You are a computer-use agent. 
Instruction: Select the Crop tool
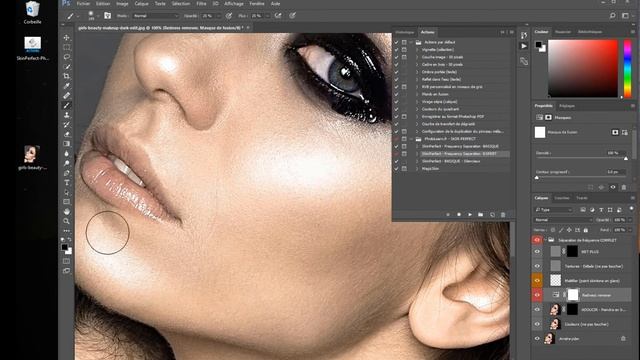coord(67,76)
